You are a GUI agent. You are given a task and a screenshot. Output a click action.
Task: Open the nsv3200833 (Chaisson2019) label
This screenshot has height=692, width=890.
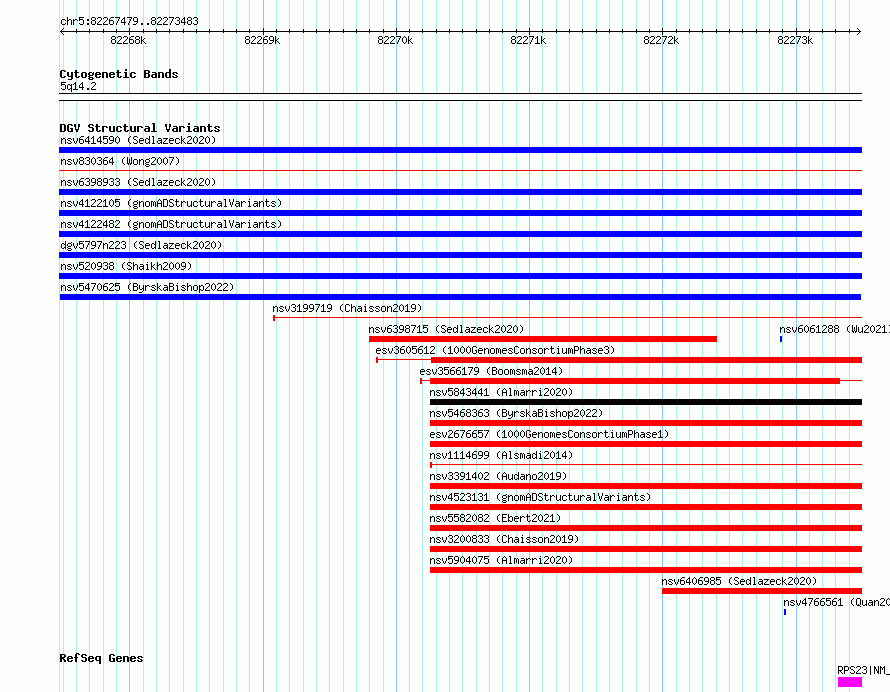tap(504, 539)
